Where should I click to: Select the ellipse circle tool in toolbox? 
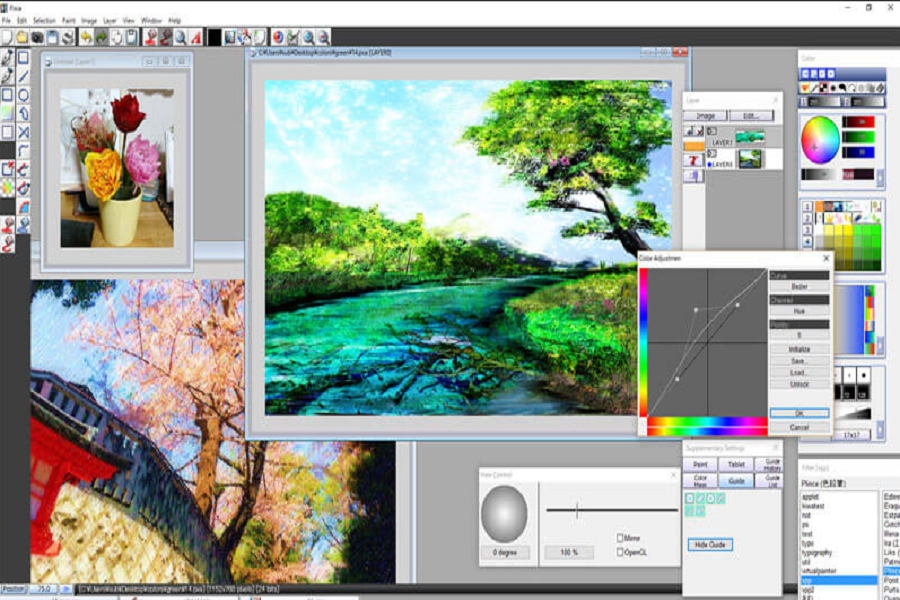23,95
